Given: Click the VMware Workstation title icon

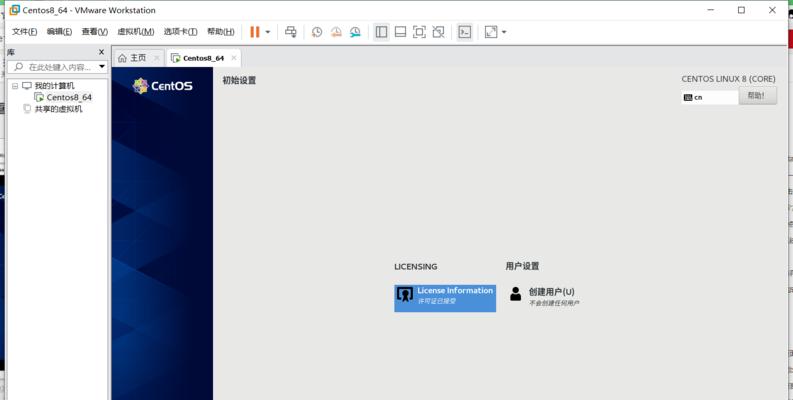Looking at the screenshot, I should click(x=15, y=10).
